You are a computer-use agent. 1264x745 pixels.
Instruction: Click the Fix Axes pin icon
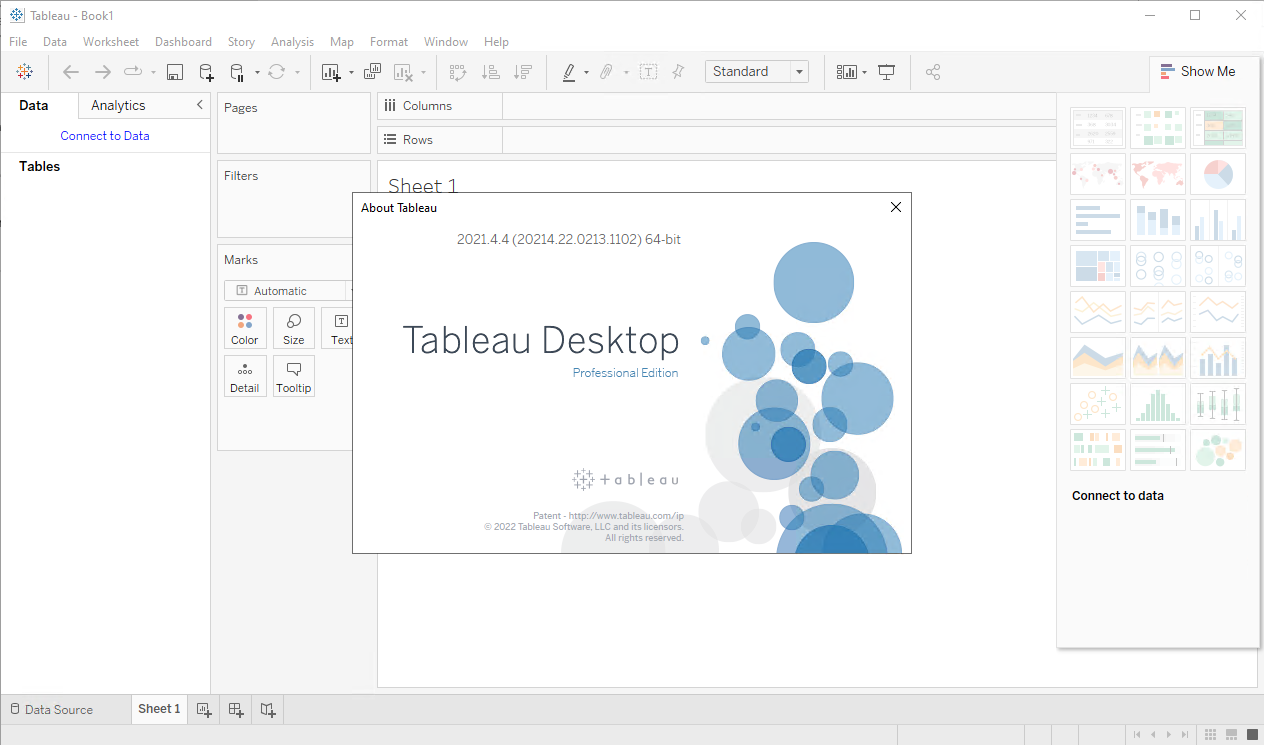pos(678,72)
